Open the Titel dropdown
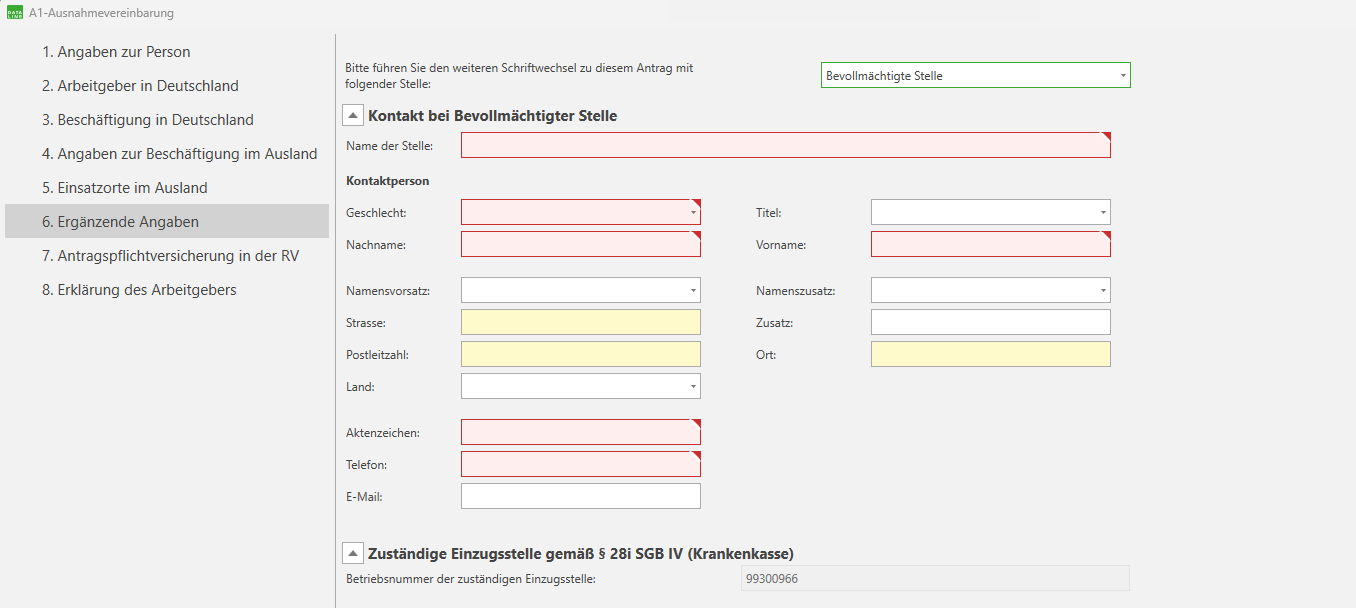This screenshot has height=608, width=1356. 990,212
